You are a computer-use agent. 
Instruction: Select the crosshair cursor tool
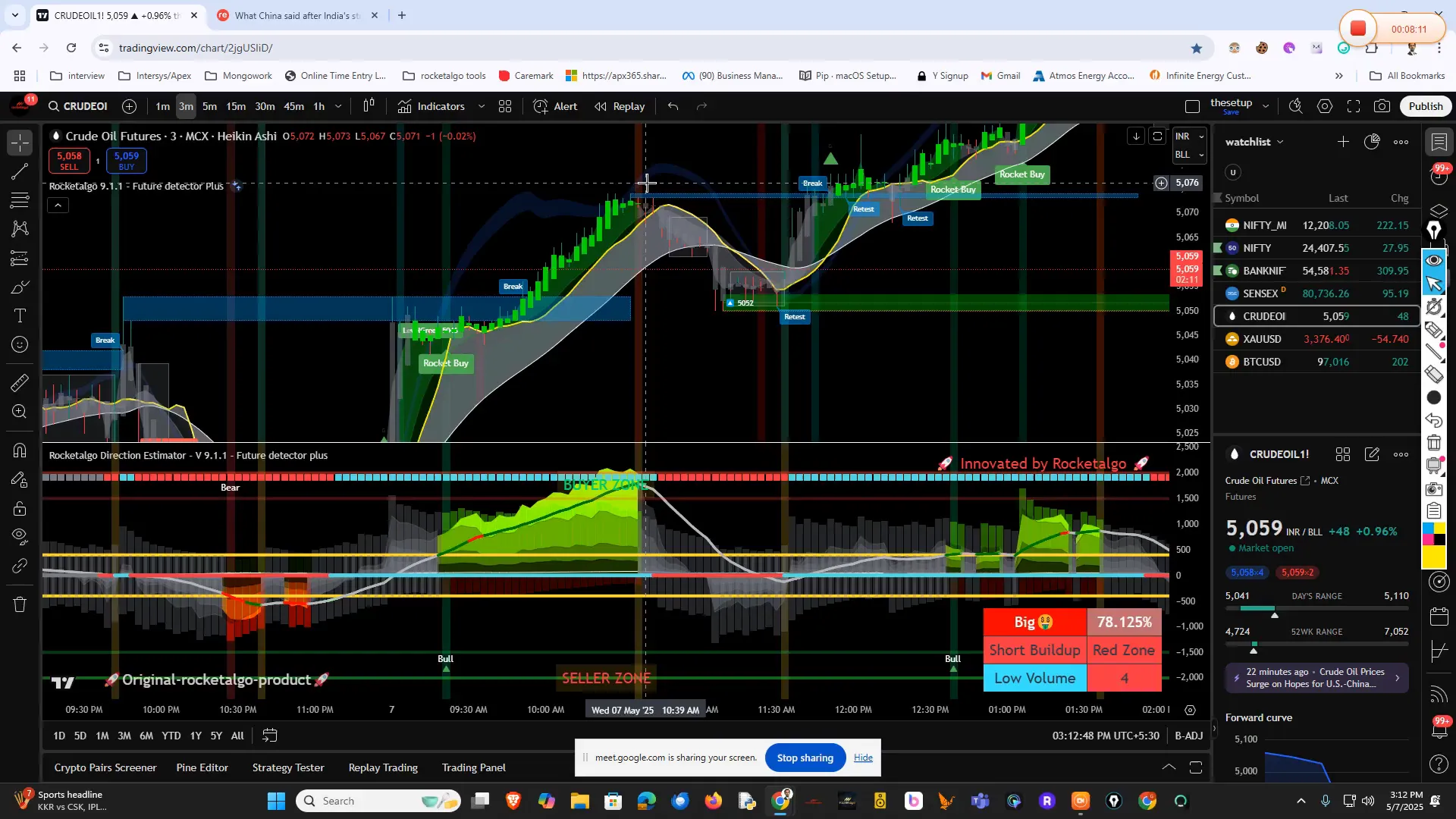pos(20,143)
